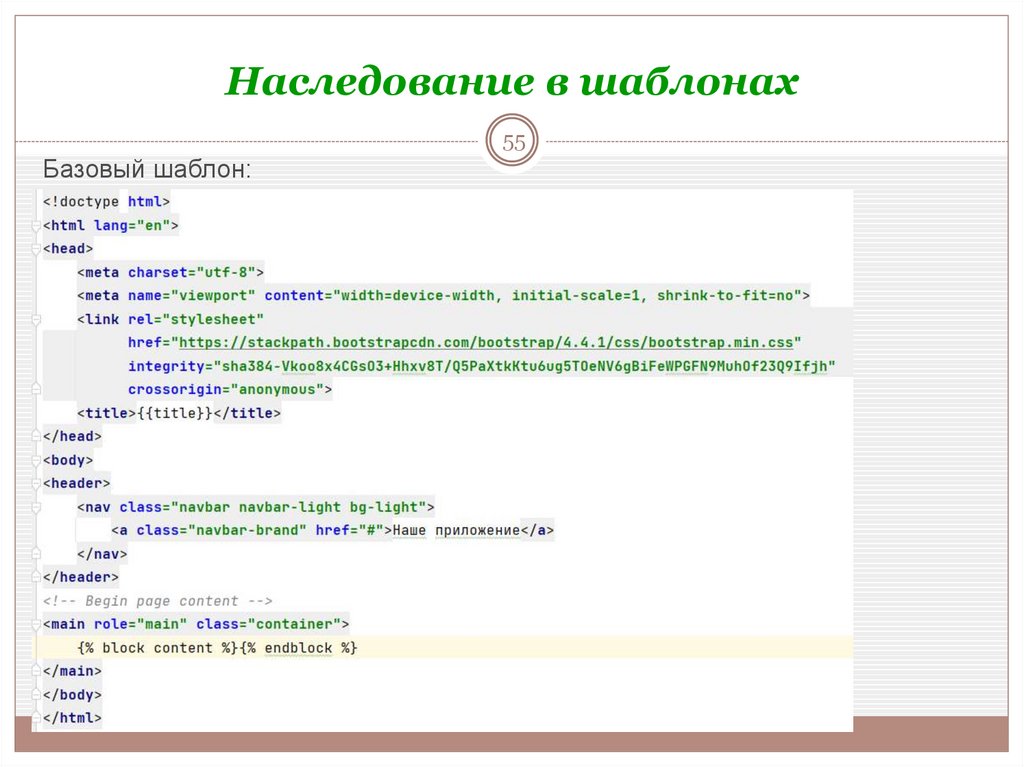This screenshot has height=767, width=1024.
Task: Click the Наше приложение anchor text
Action: tap(455, 530)
